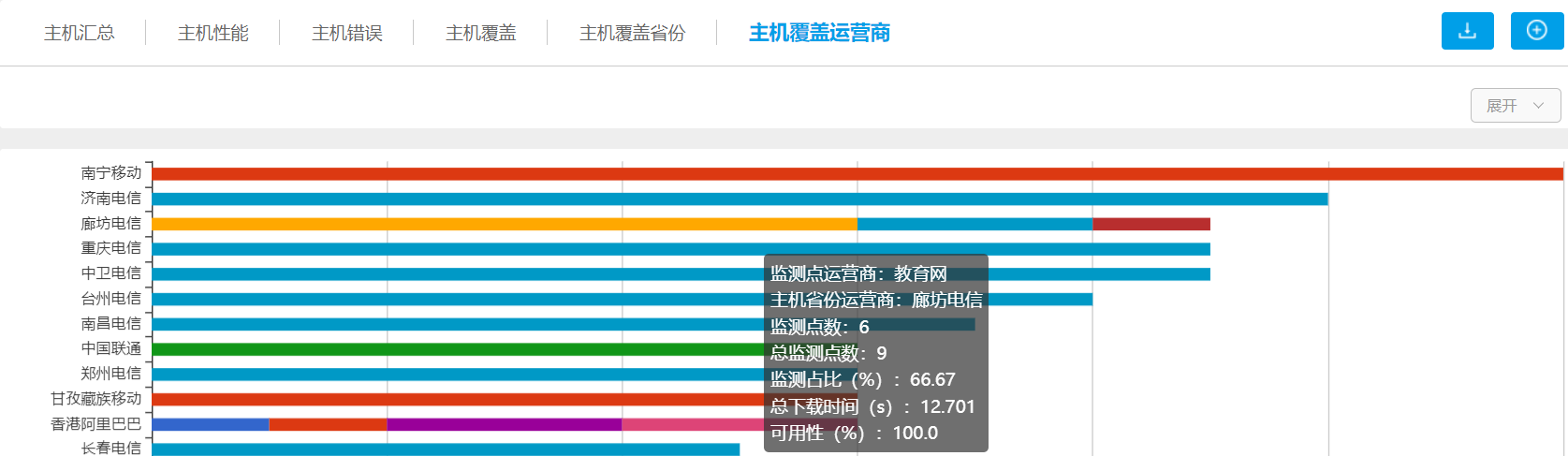Select the 主机错误 tab
This screenshot has height=456, width=1568.
(x=347, y=34)
